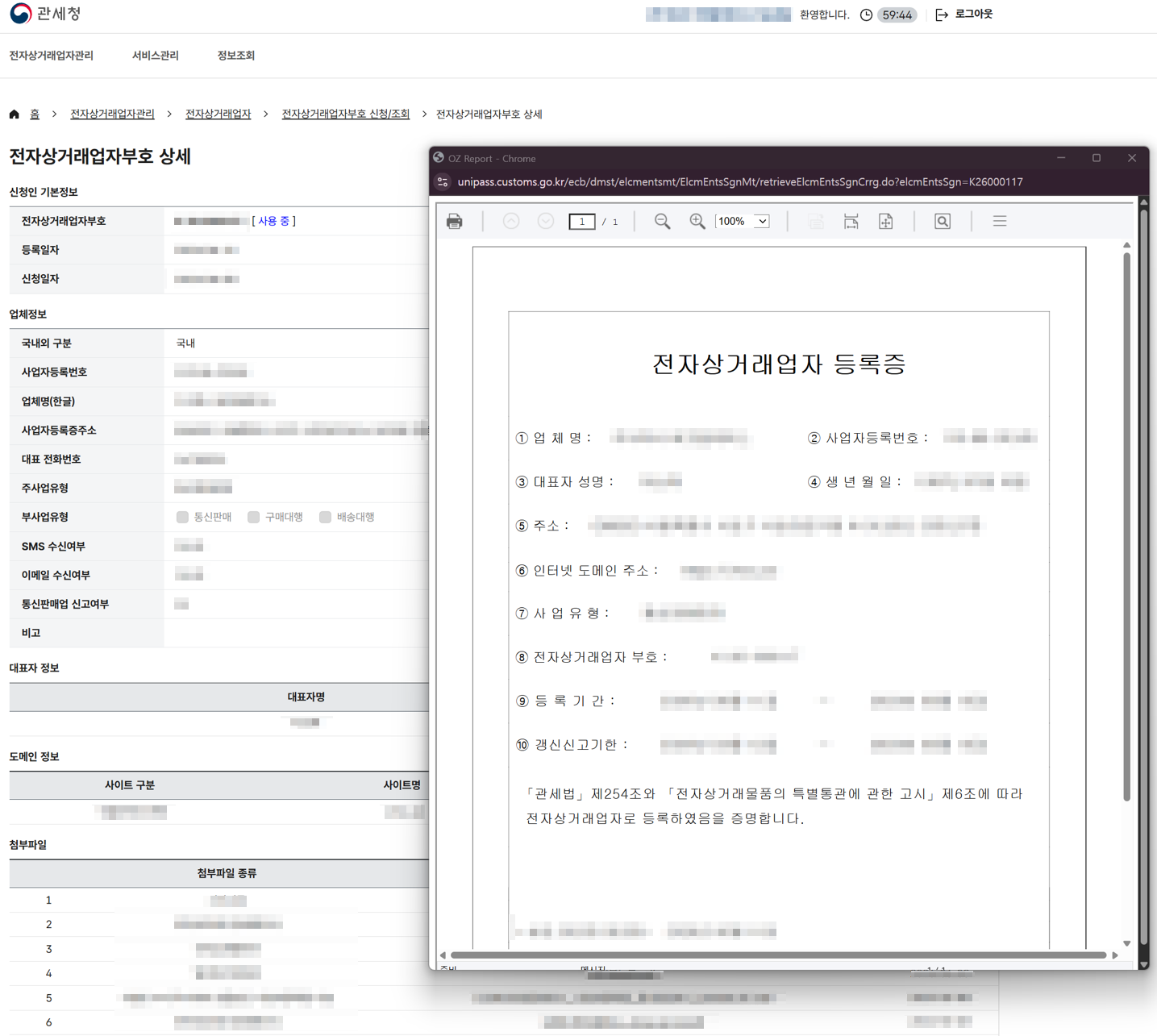This screenshot has width=1157, height=1036.
Task: Click the report viewer vertical scrollbar
Action: 1126,526
